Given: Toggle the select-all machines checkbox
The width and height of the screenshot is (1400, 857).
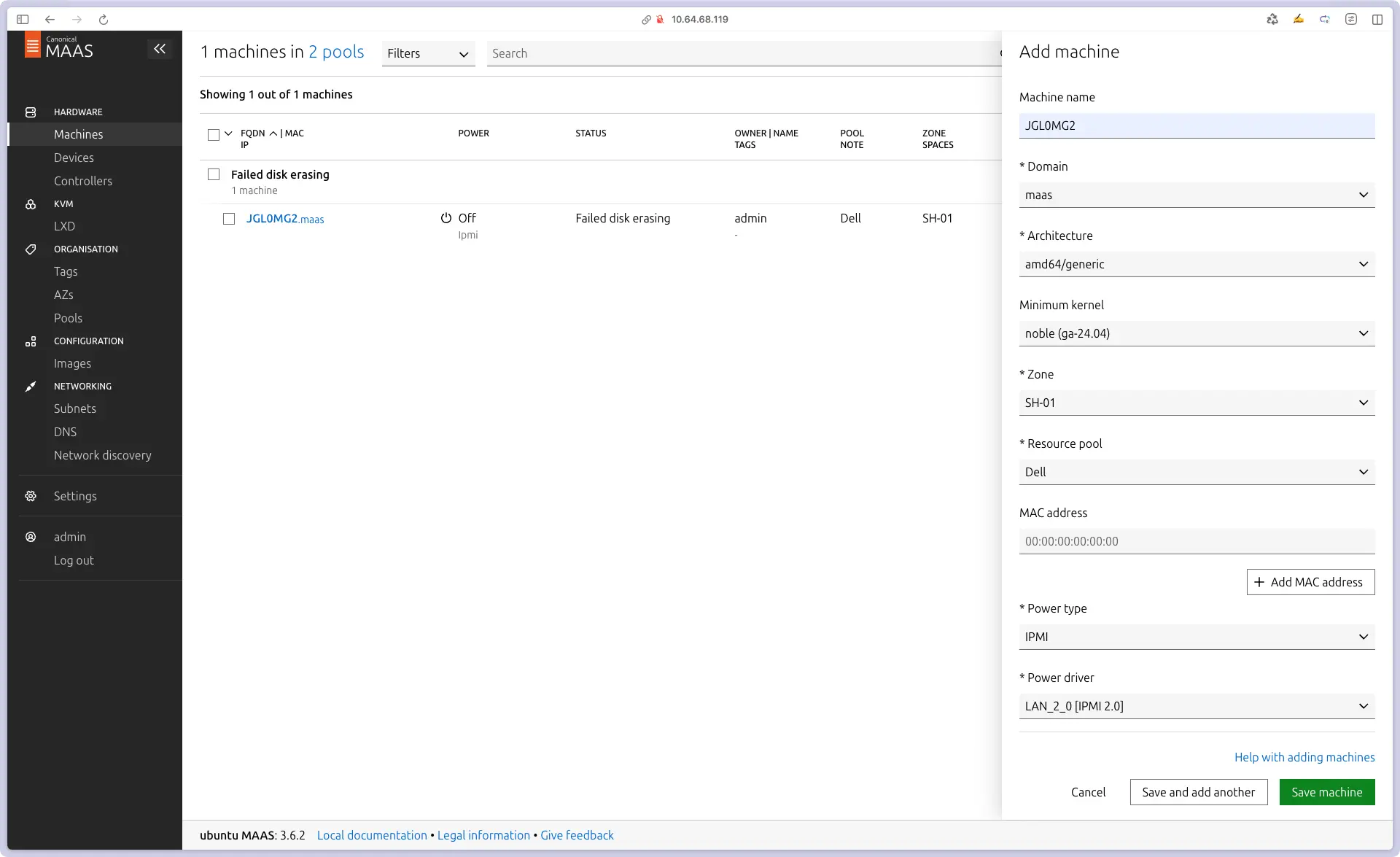Looking at the screenshot, I should 214,135.
